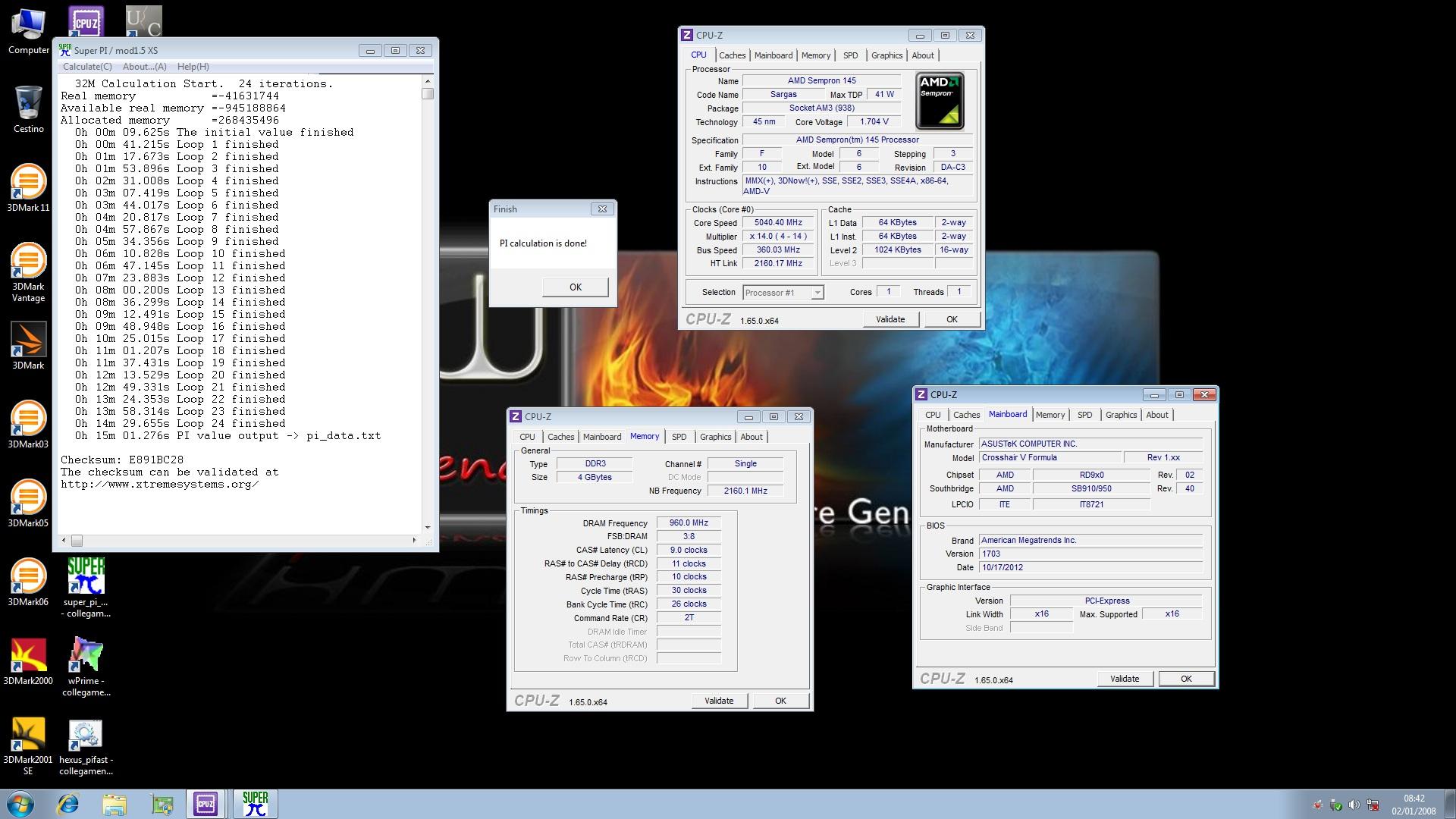Click Validate in the CPU tab window

[890, 319]
